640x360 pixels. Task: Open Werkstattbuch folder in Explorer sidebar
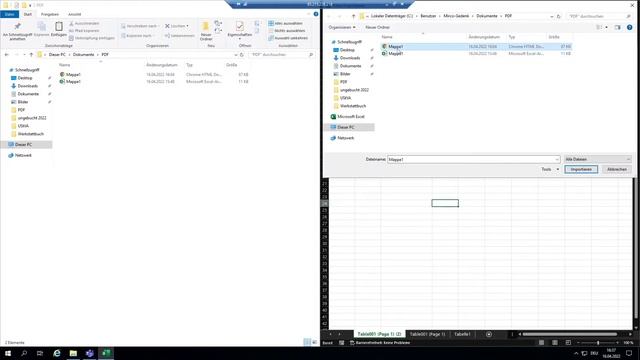point(31,134)
